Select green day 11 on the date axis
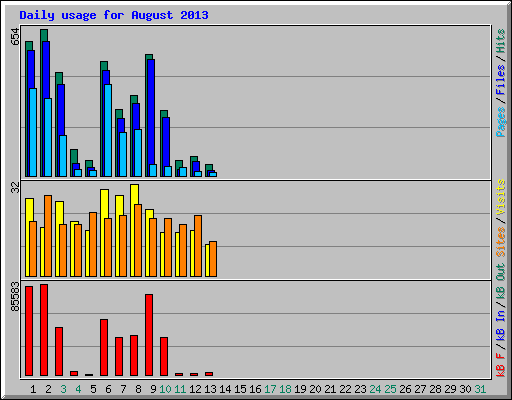The height and width of the screenshot is (400, 512). click(180, 389)
